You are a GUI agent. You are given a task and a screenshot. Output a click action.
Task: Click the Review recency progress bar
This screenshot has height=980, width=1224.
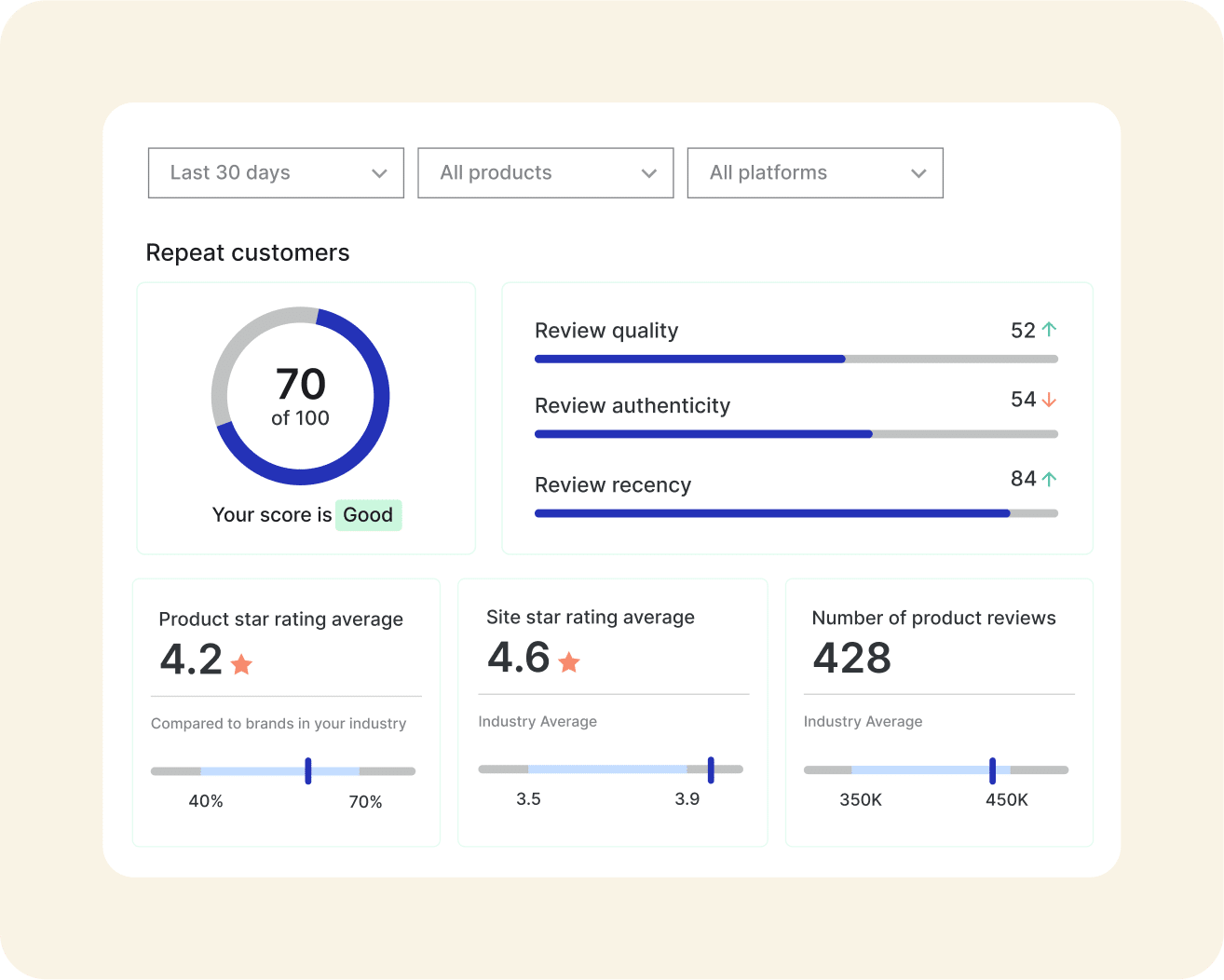(796, 513)
